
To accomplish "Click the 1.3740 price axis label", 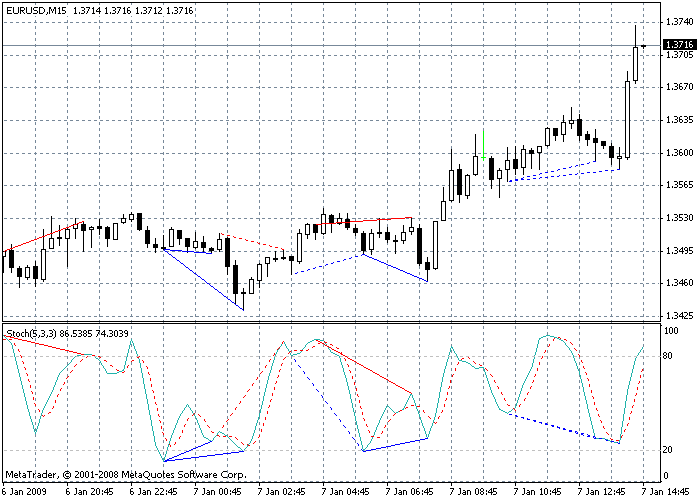I will [677, 23].
